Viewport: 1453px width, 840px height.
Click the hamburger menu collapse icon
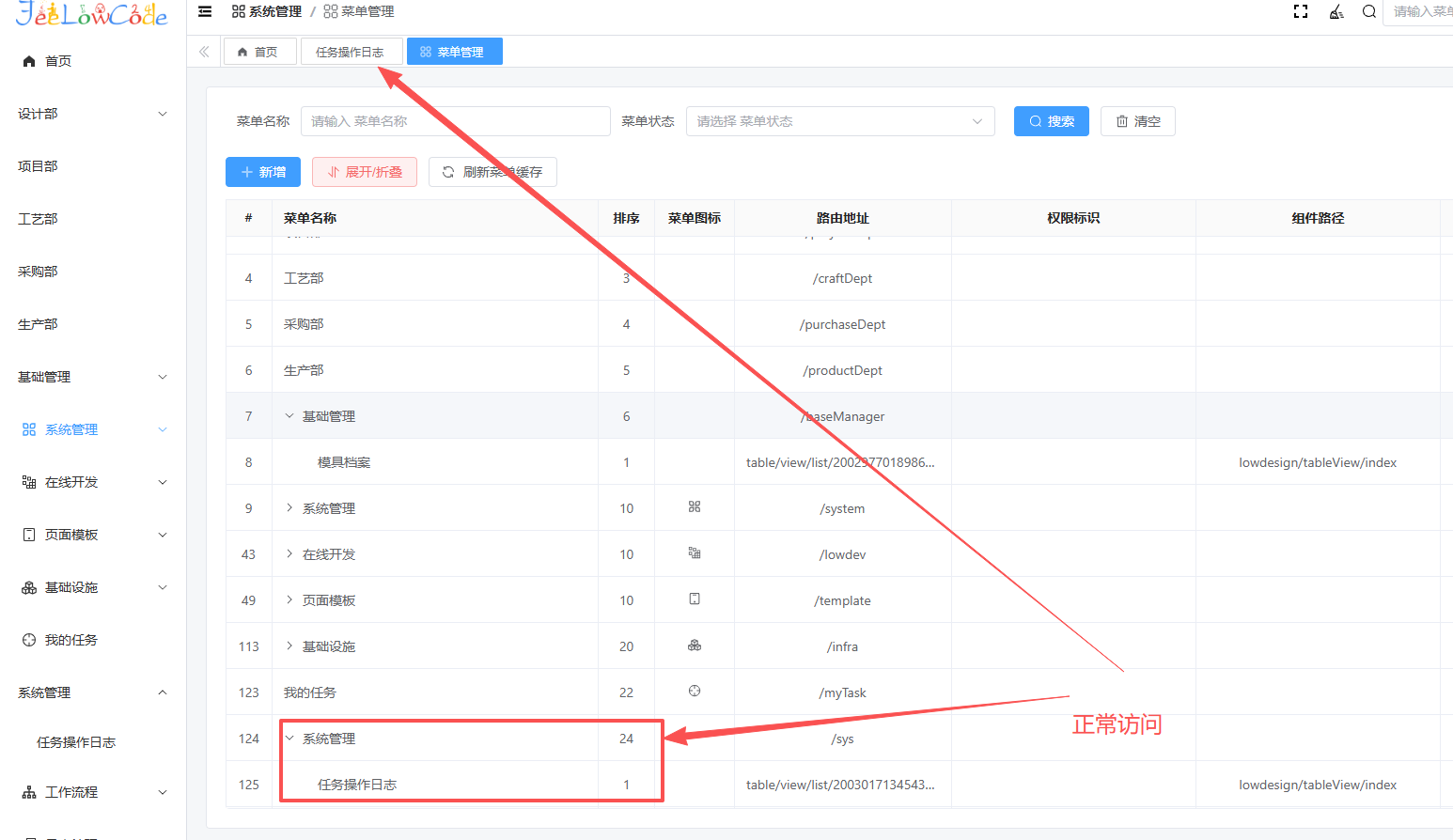coord(205,11)
